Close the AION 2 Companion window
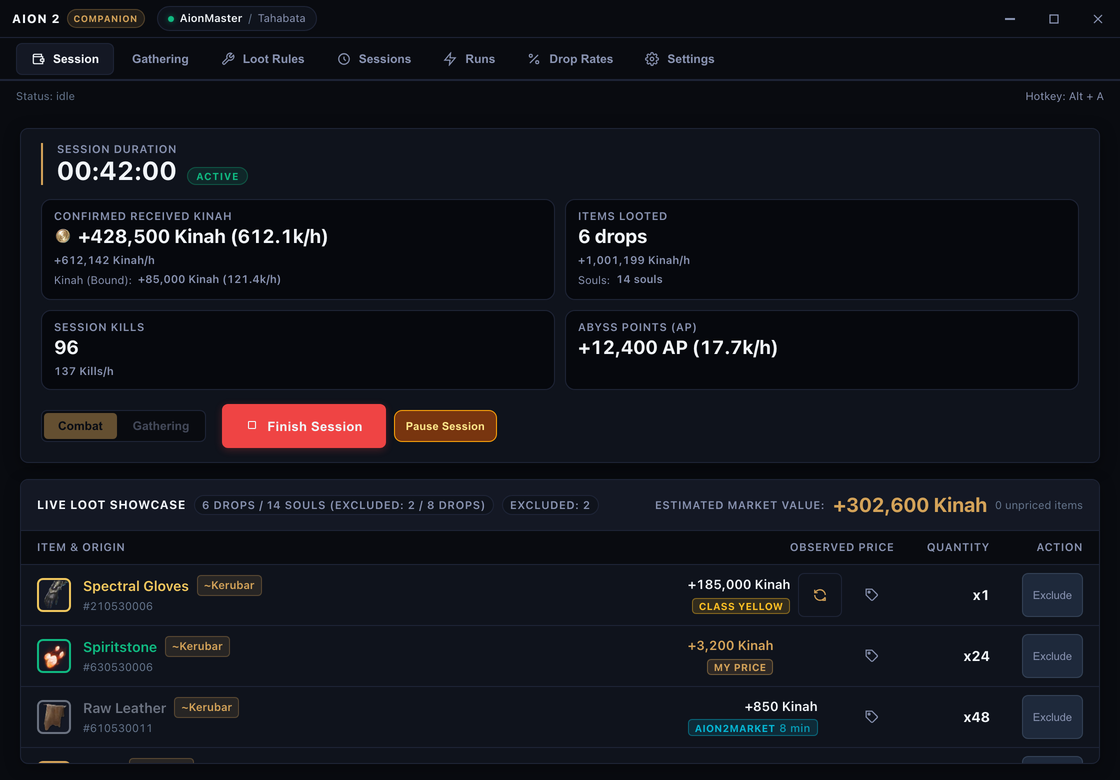The width and height of the screenshot is (1120, 780). click(x=1098, y=19)
